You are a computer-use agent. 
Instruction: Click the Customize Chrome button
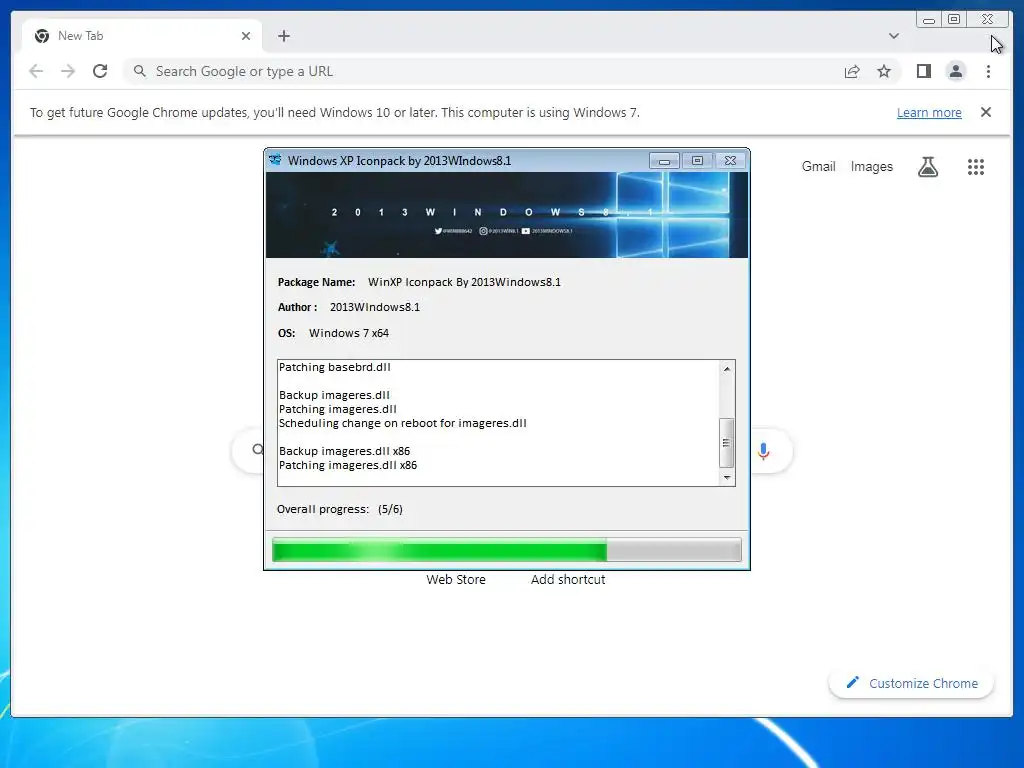[x=911, y=683]
